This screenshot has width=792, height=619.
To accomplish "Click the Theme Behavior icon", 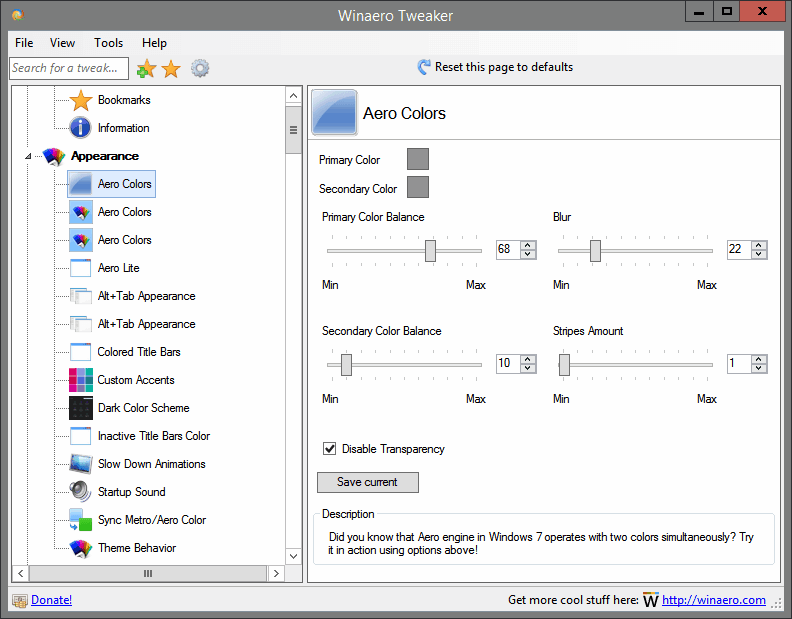I will 81,548.
